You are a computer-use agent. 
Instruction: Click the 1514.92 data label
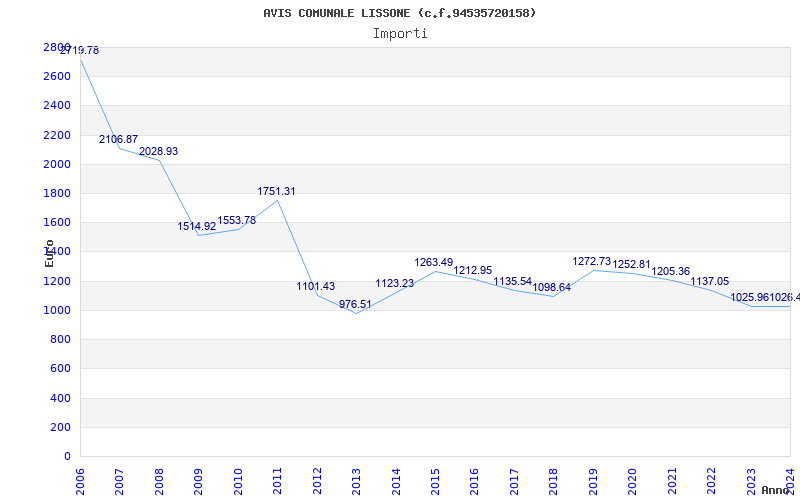pyautogui.click(x=197, y=227)
